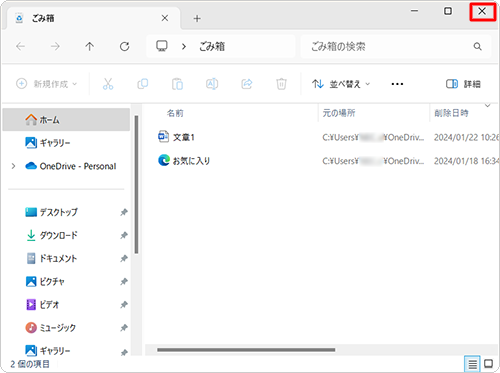Click the ごみ箱 address bar segment

click(x=212, y=46)
